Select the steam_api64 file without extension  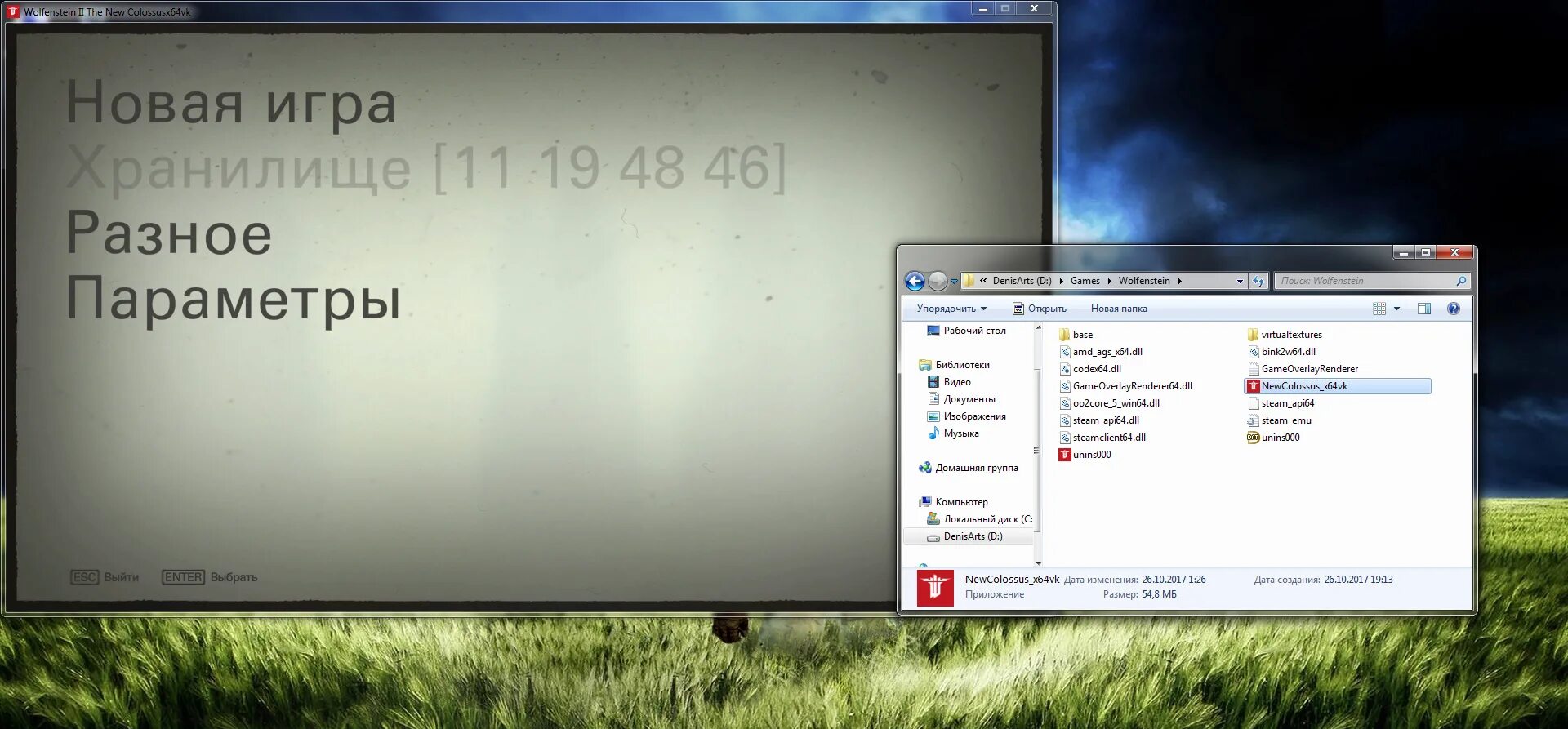tap(1281, 403)
